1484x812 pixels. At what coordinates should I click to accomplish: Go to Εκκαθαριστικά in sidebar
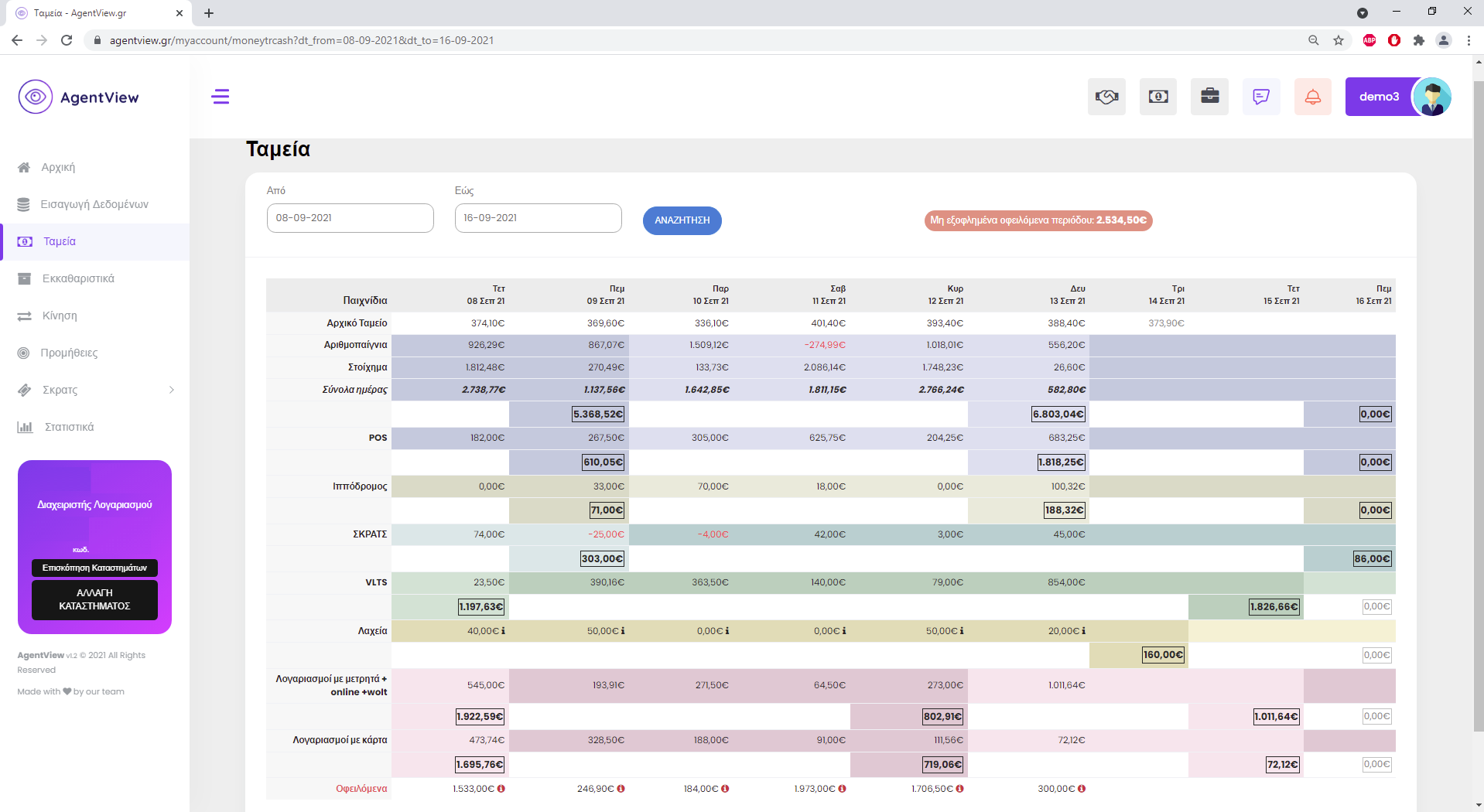[x=78, y=278]
